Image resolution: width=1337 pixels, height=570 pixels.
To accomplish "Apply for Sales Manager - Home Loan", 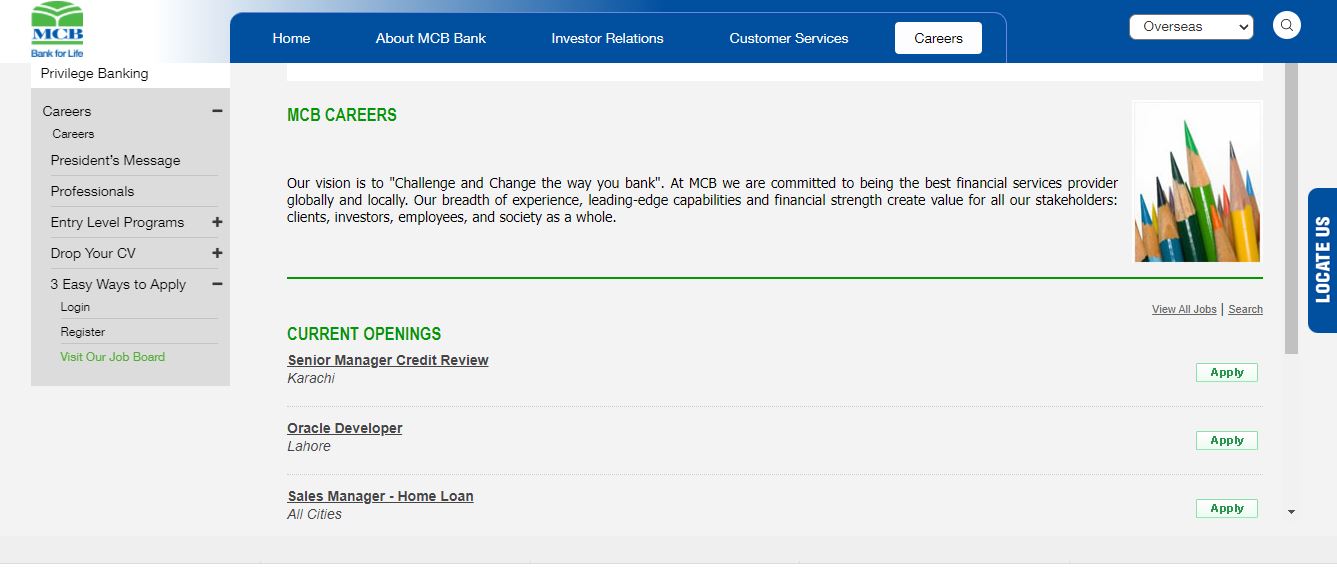I will (x=1227, y=508).
